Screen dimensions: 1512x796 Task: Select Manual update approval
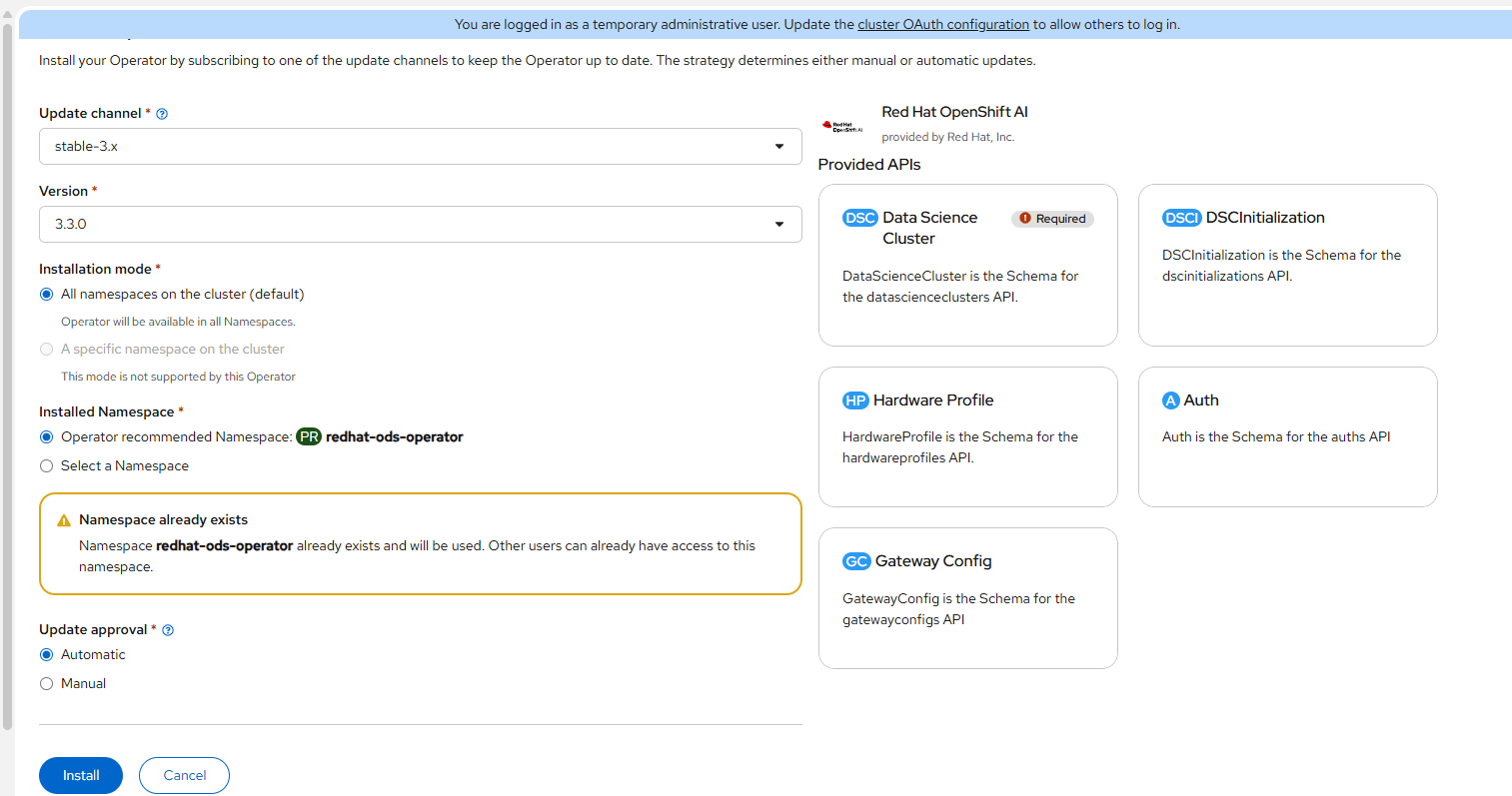click(46, 683)
